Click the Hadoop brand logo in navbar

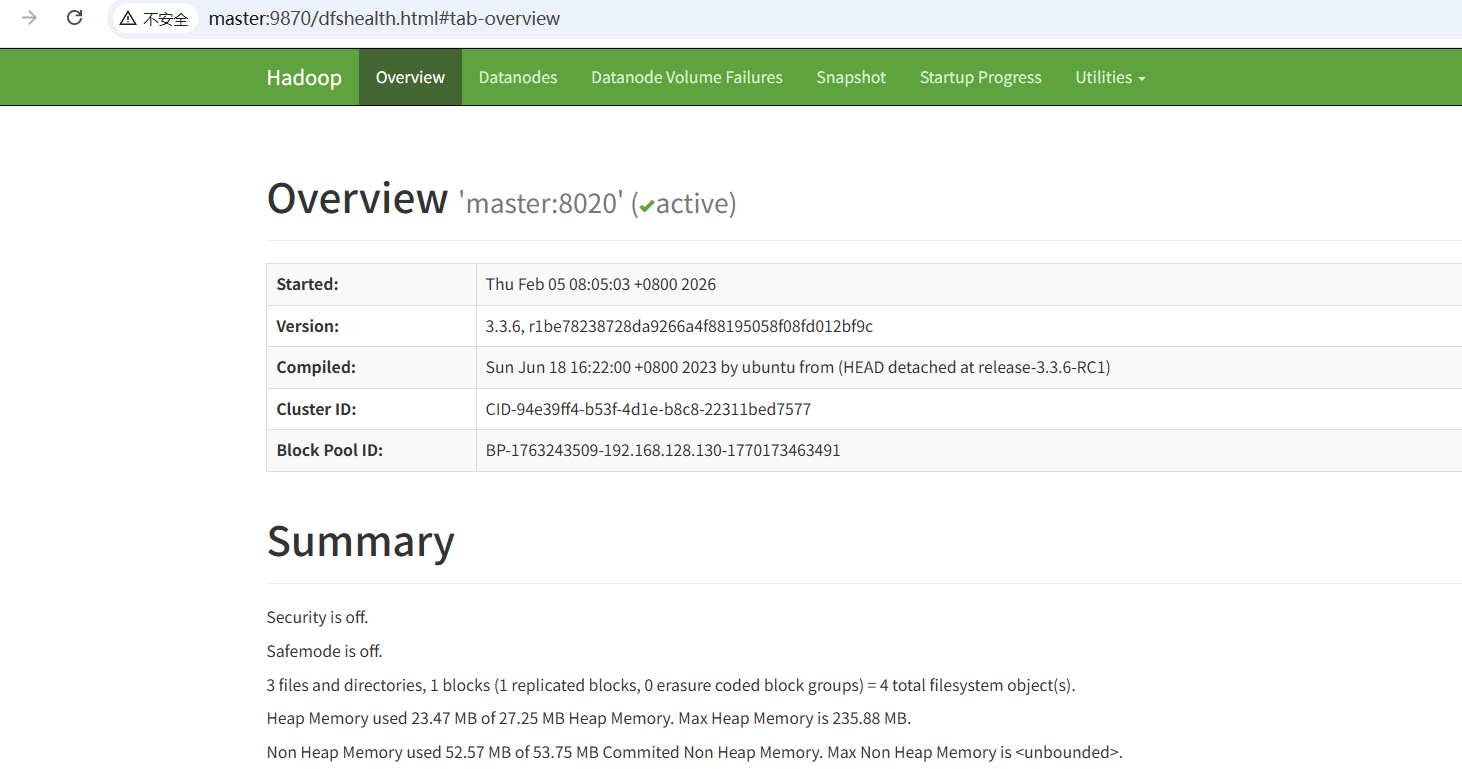pyautogui.click(x=304, y=76)
